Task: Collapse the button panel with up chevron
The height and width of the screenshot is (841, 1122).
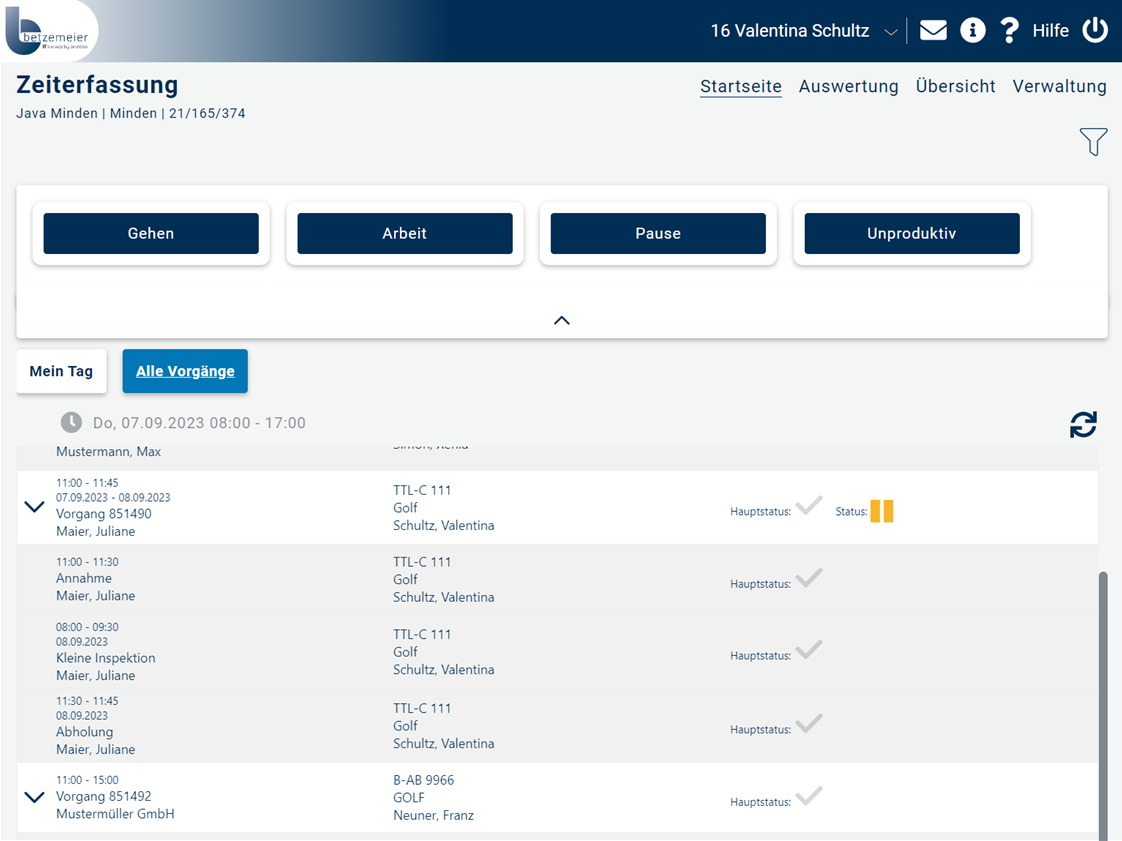Action: (x=562, y=321)
